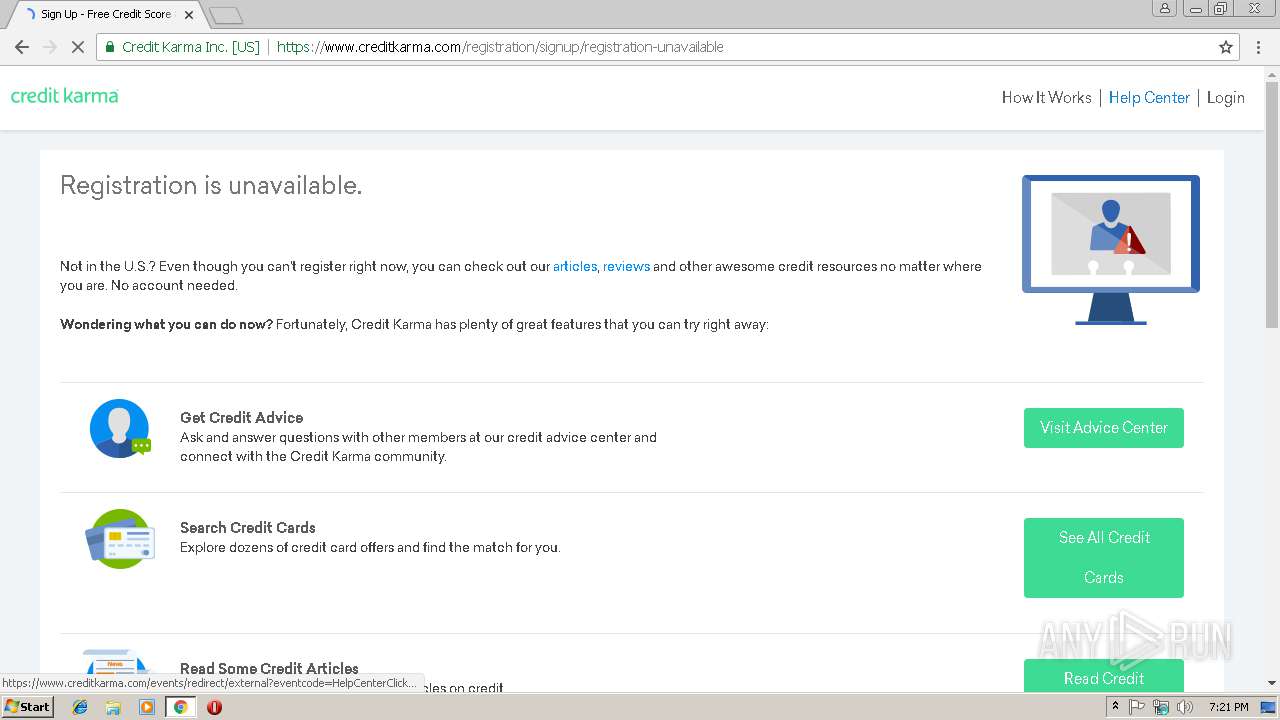Viewport: 1280px width, 720px height.
Task: Click 'Wondering what you can do now?' text
Action: pos(166,324)
